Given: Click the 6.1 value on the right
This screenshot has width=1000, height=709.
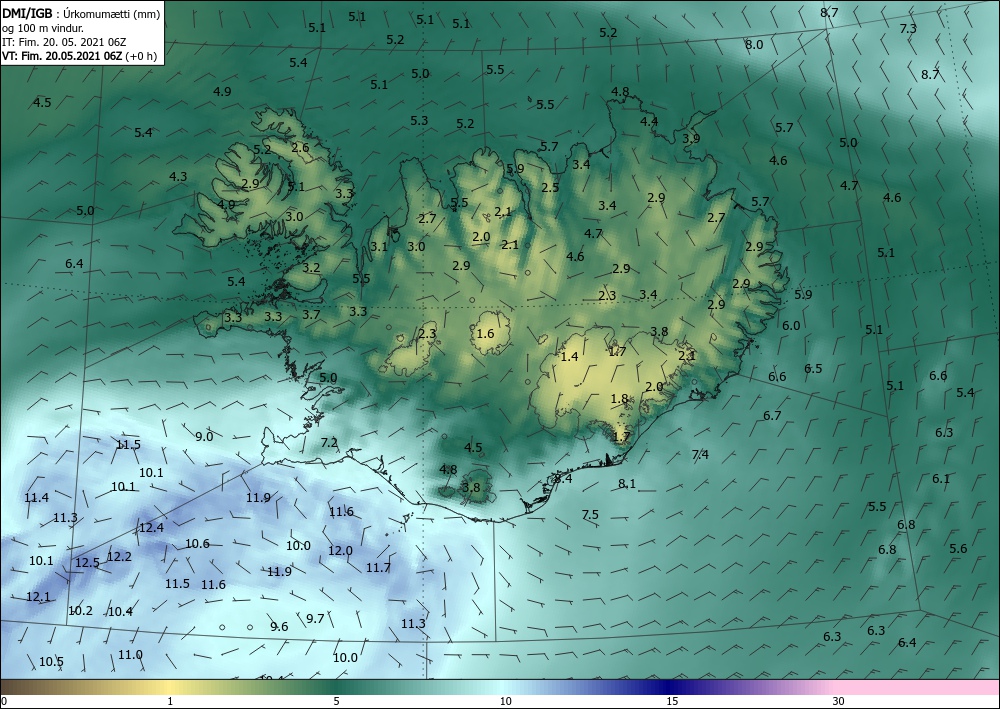Looking at the screenshot, I should coord(941,478).
